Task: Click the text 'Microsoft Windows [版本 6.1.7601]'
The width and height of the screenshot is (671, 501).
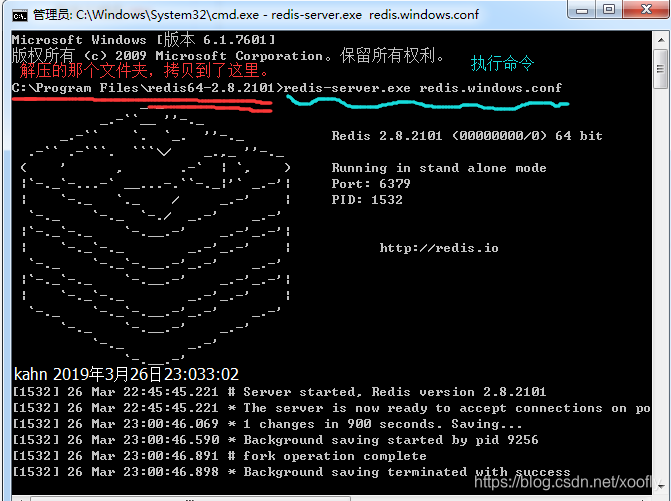Action: click(143, 40)
